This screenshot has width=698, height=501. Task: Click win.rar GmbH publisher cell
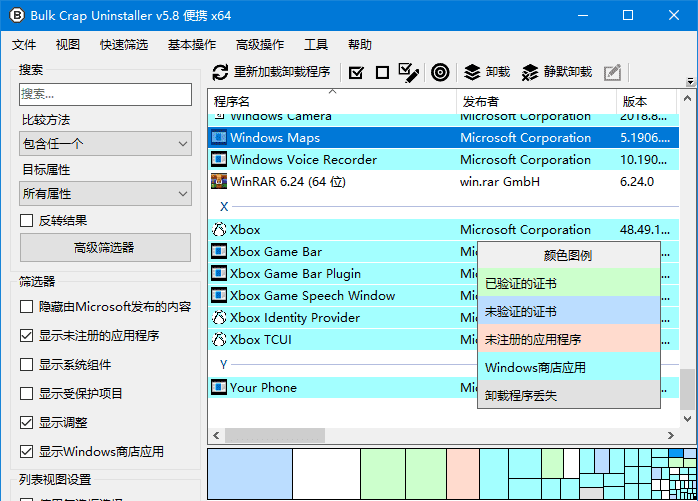pyautogui.click(x=499, y=182)
